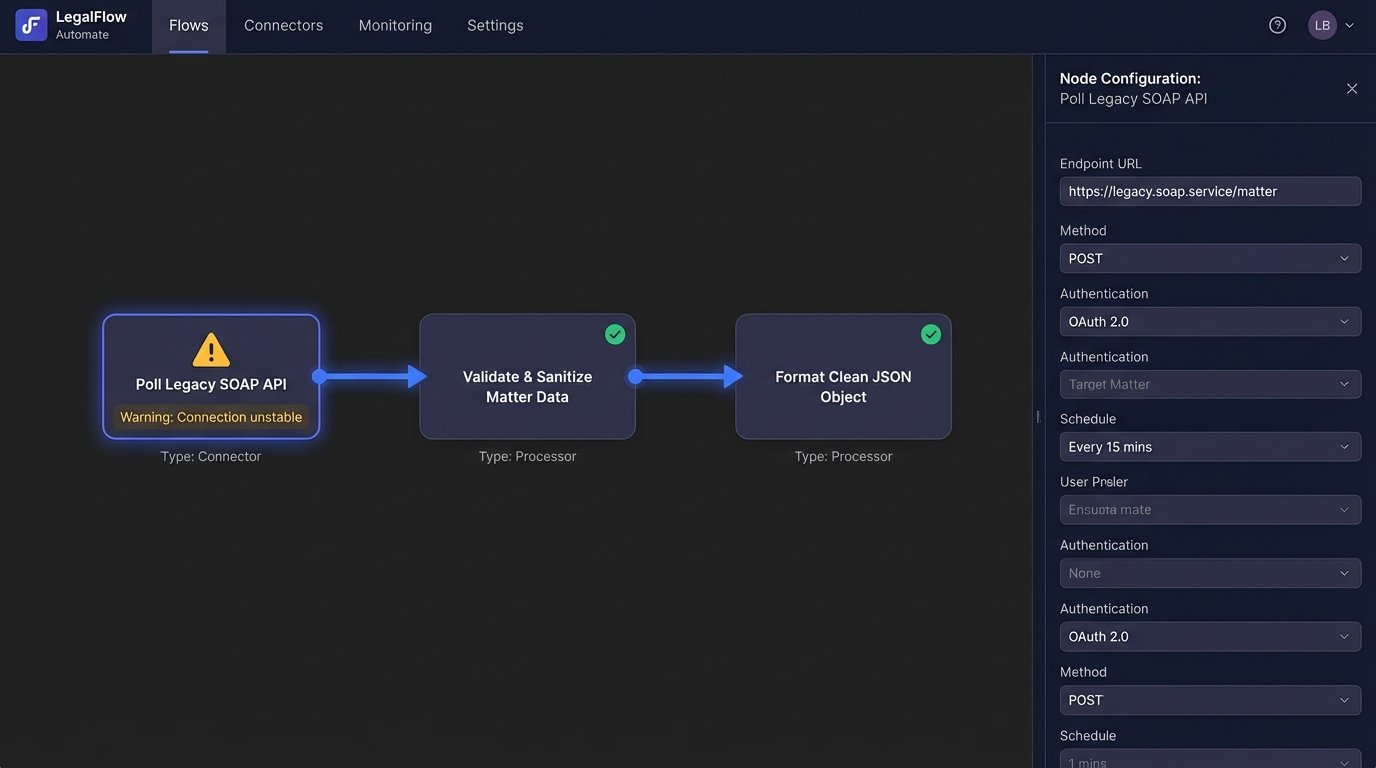This screenshot has height=768, width=1376.
Task: Select the Validate & Sanitize Matter Data node
Action: (527, 387)
